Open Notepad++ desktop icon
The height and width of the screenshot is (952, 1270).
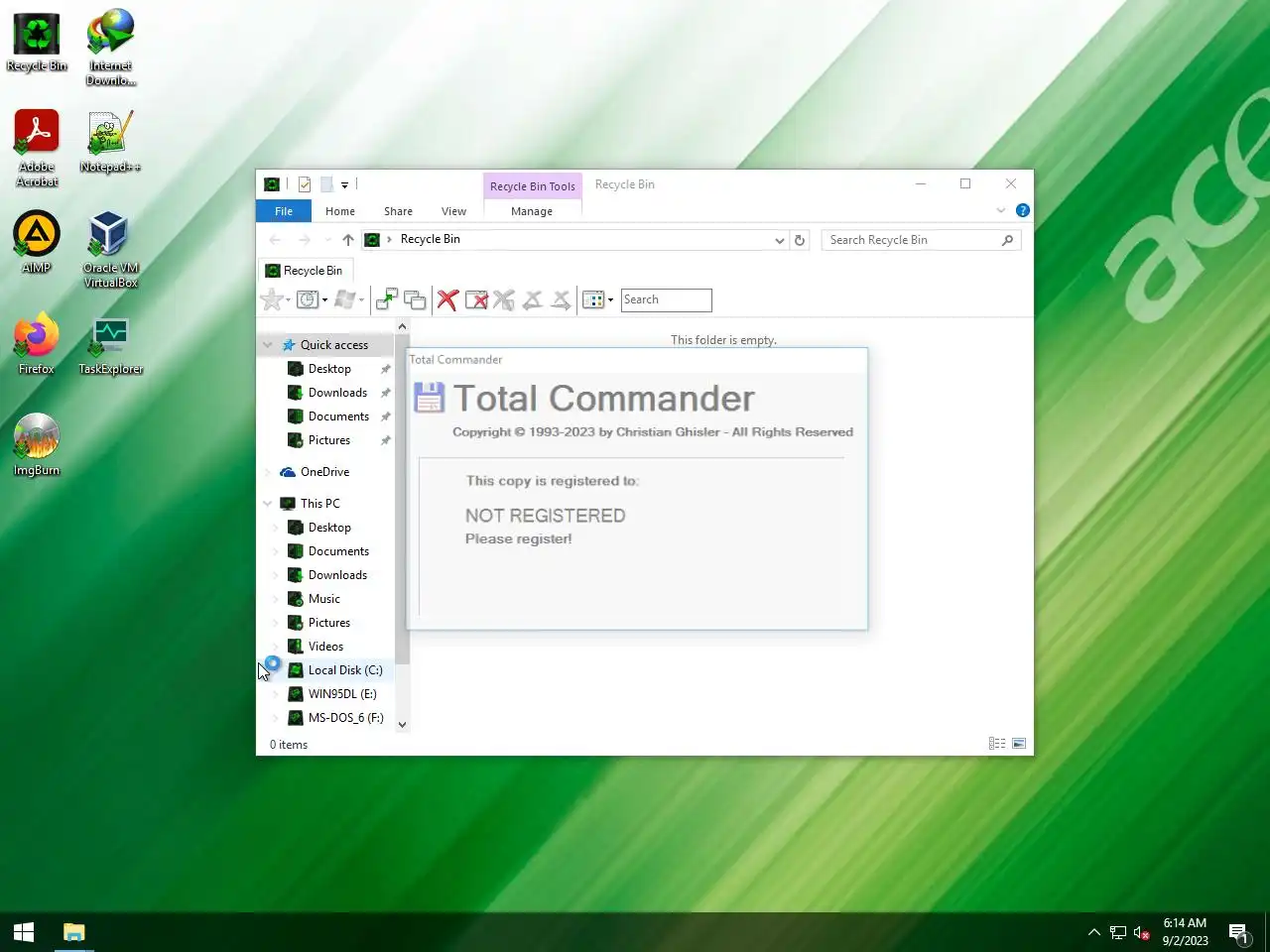pos(110,142)
